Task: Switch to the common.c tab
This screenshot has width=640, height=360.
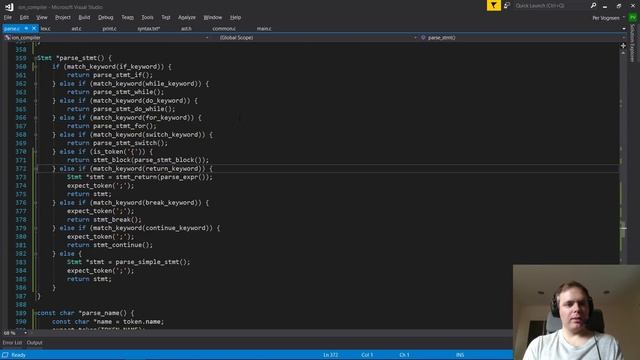Action: point(224,29)
